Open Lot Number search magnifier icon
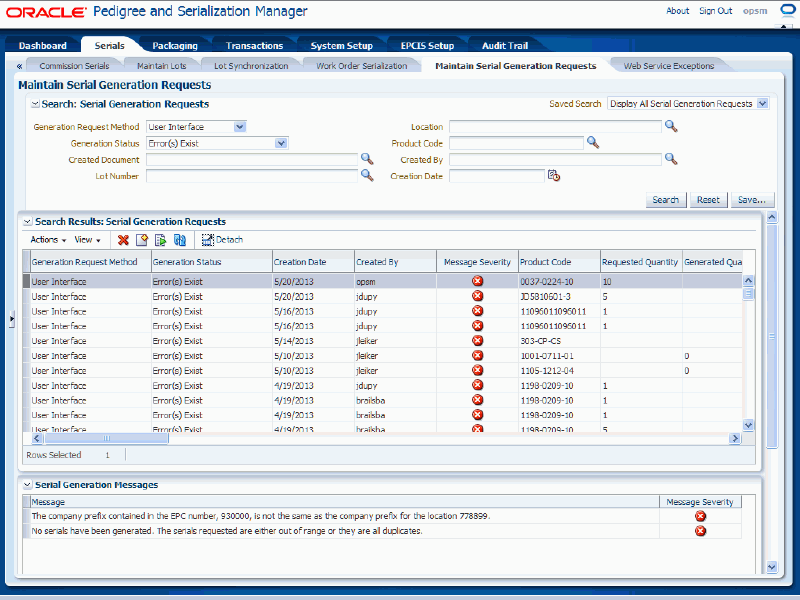Viewport: 800px width, 600px height. pyautogui.click(x=367, y=176)
